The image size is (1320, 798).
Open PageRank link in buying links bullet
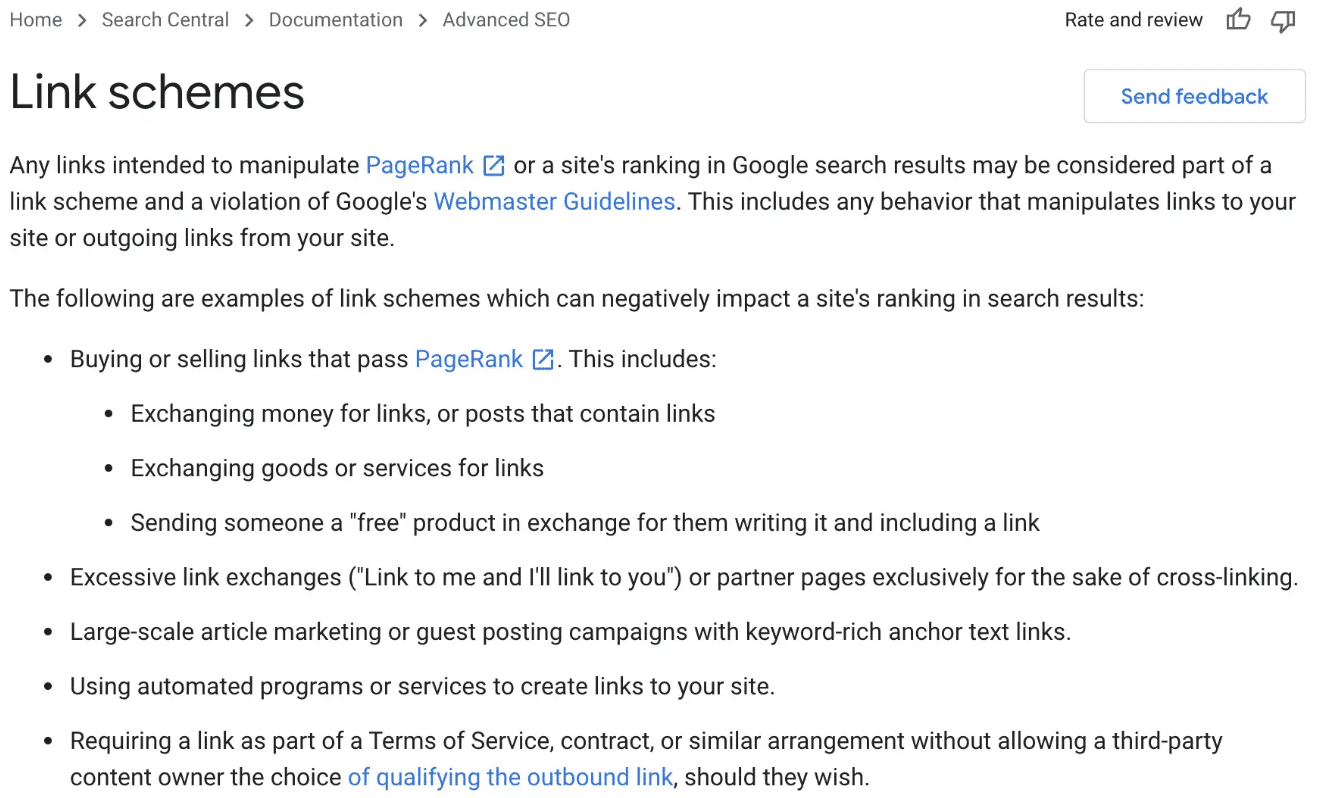469,359
